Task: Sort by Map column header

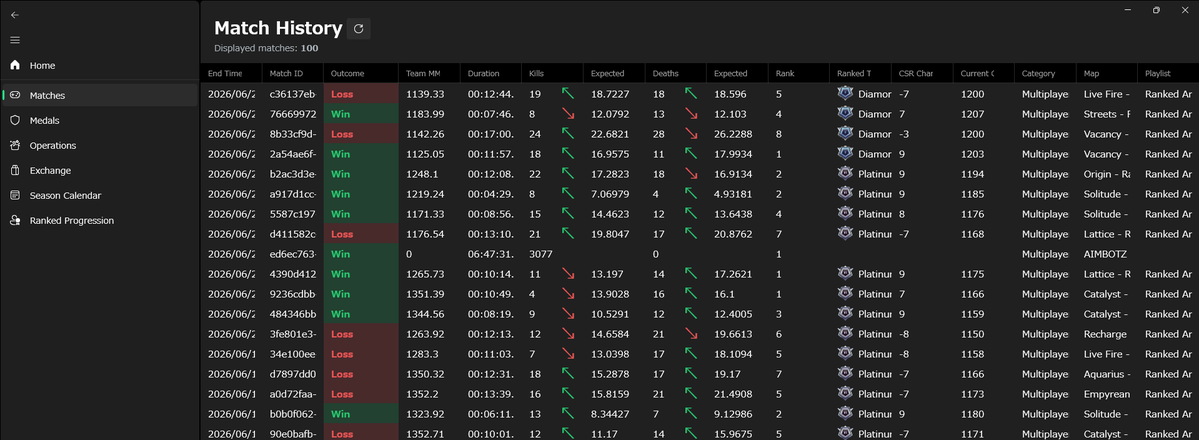Action: pyautogui.click(x=1106, y=73)
